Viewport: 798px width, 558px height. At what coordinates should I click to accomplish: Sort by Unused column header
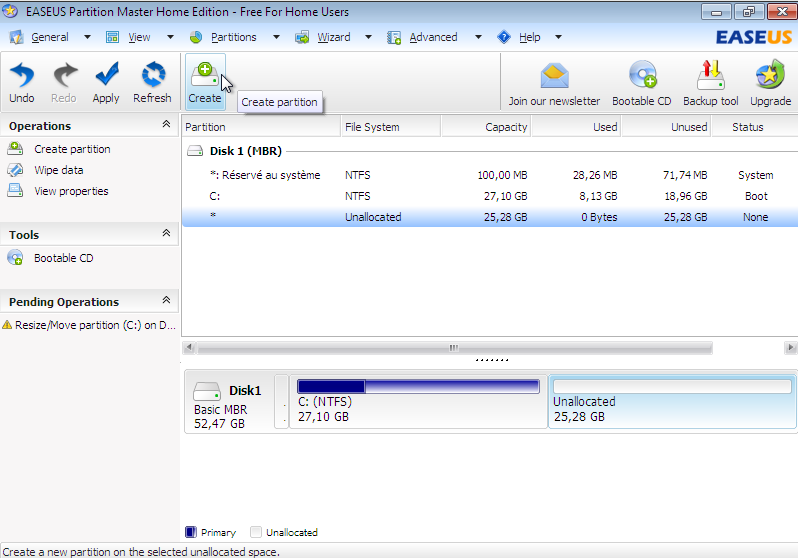pyautogui.click(x=666, y=127)
